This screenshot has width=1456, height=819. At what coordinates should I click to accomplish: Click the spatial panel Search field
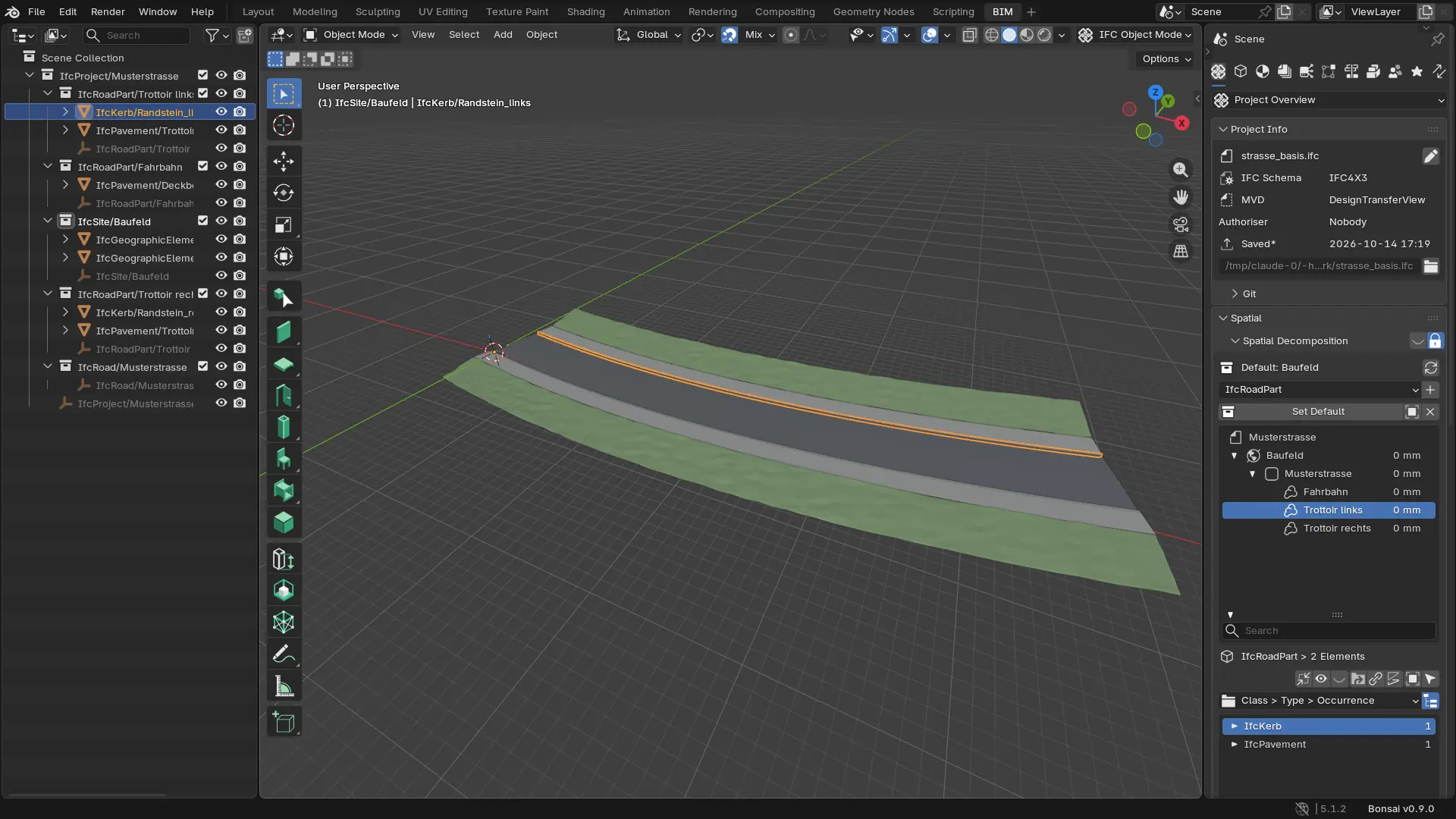pos(1329,631)
